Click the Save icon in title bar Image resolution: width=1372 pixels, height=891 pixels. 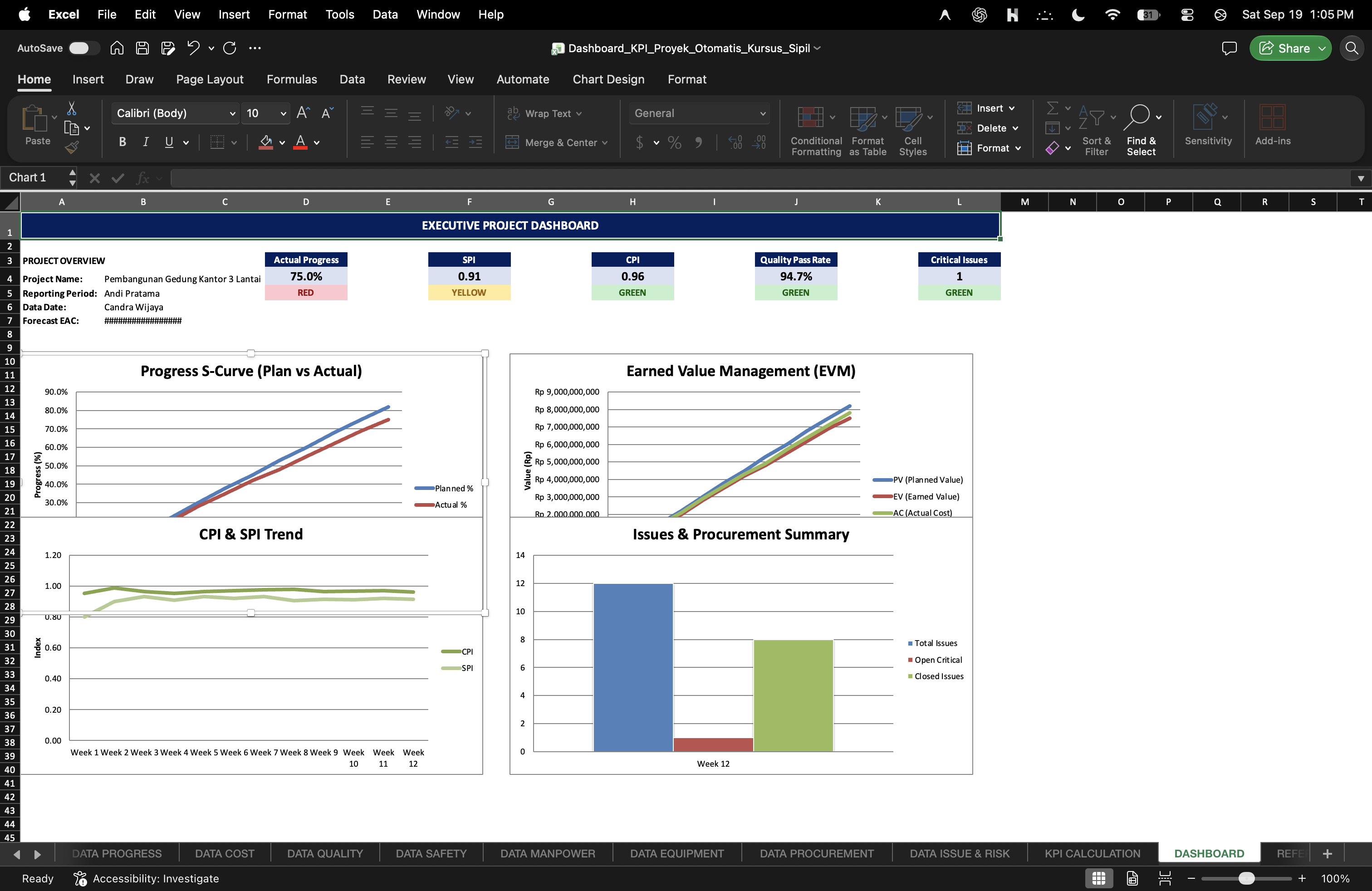142,48
